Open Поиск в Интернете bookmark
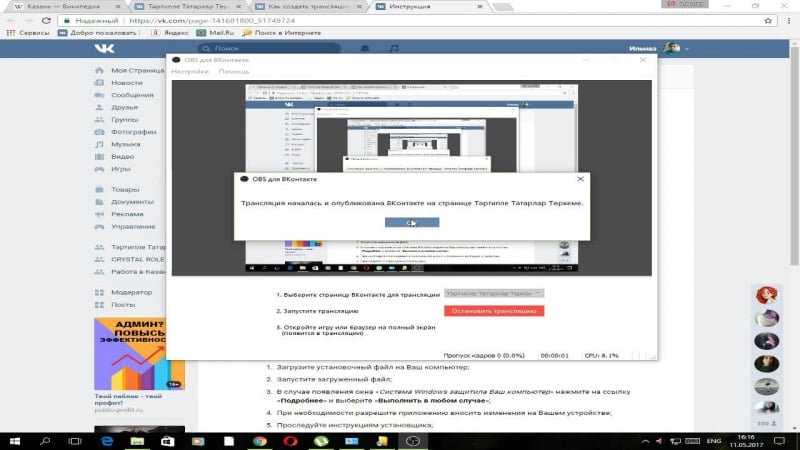This screenshot has width=800, height=450. (x=282, y=33)
